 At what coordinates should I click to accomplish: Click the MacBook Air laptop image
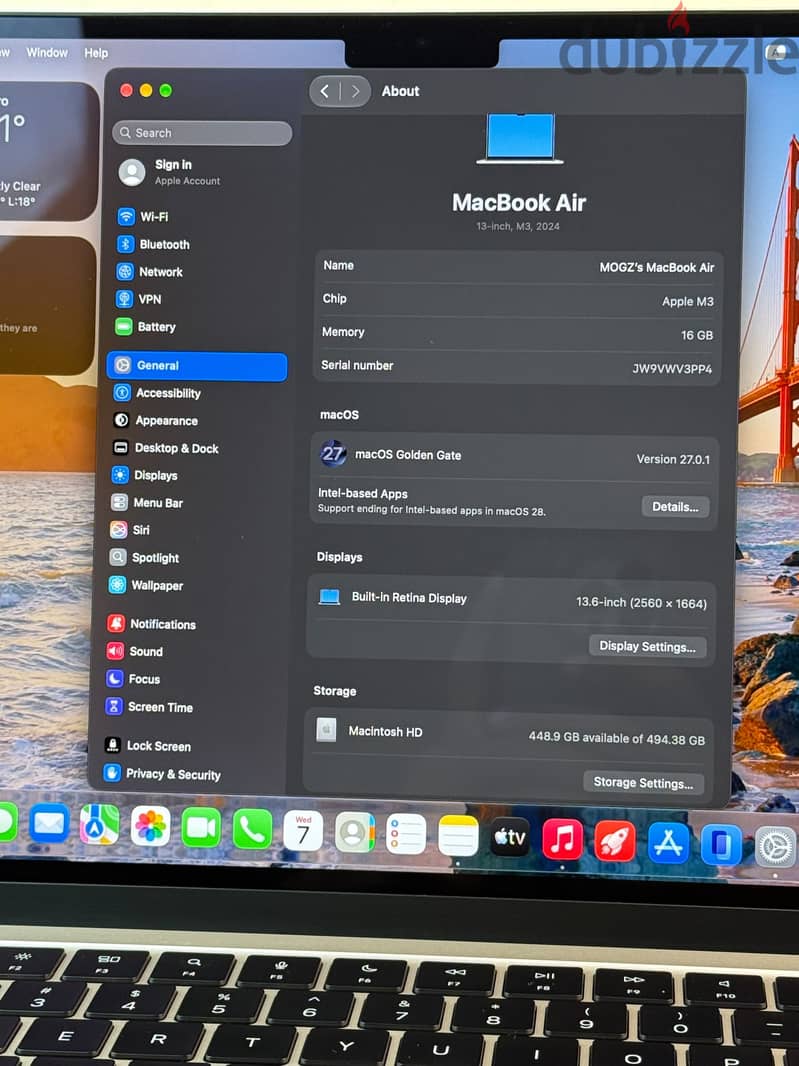520,139
